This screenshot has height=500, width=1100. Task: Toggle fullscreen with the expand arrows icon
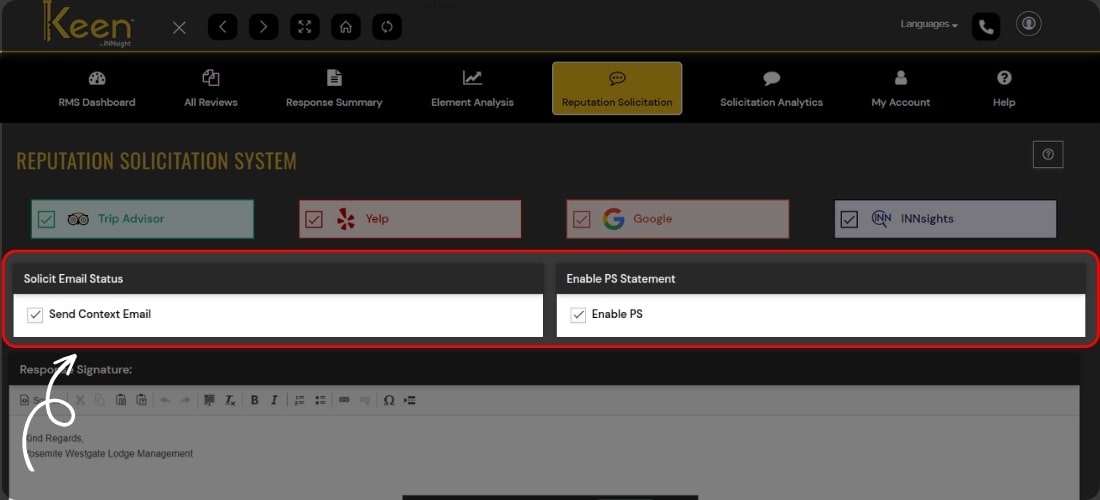point(304,27)
